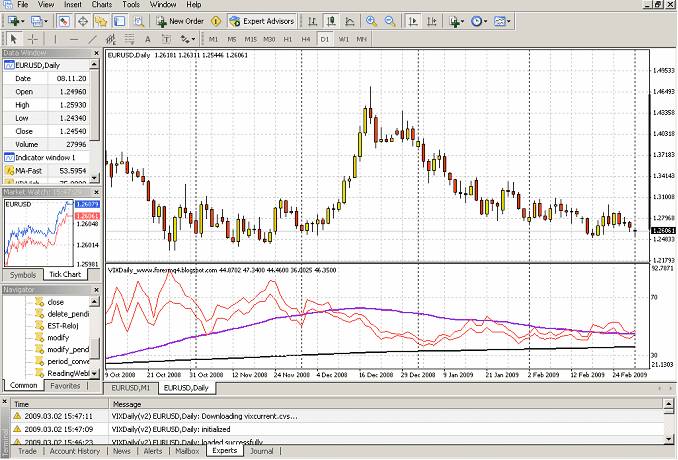
Task: Open the EURUSD,M1 chart tab
Action: pyautogui.click(x=130, y=387)
